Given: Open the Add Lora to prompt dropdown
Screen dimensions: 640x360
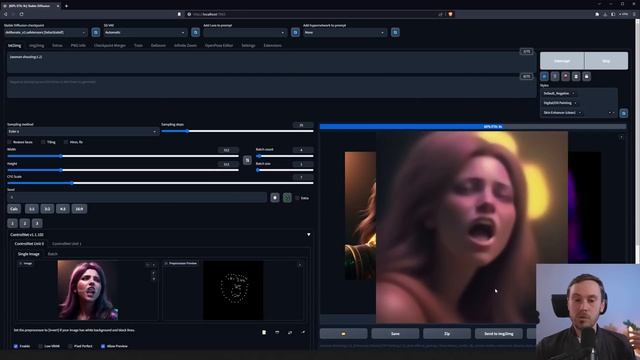Looking at the screenshot, I should coord(245,32).
